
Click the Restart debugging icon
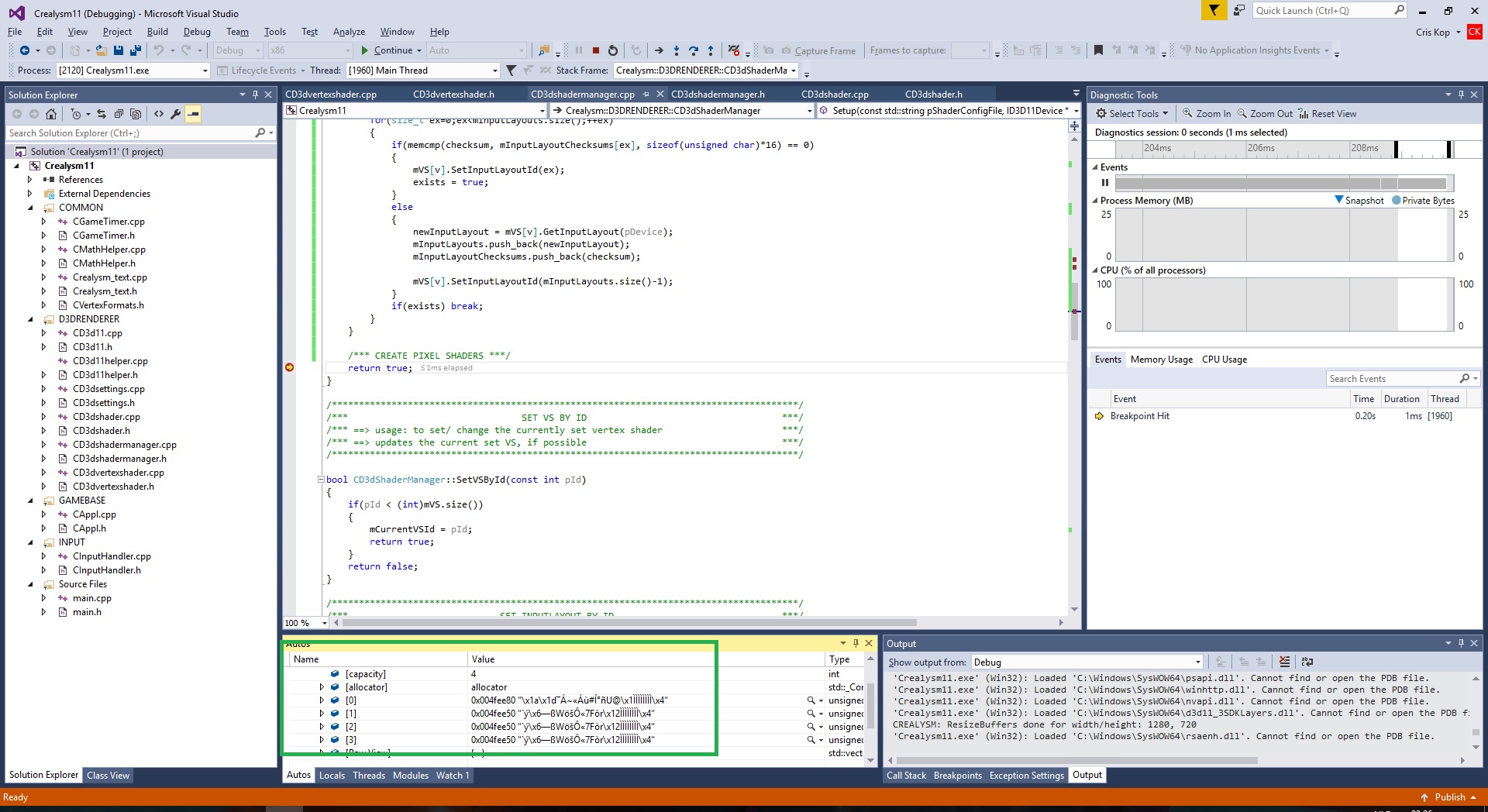(613, 50)
